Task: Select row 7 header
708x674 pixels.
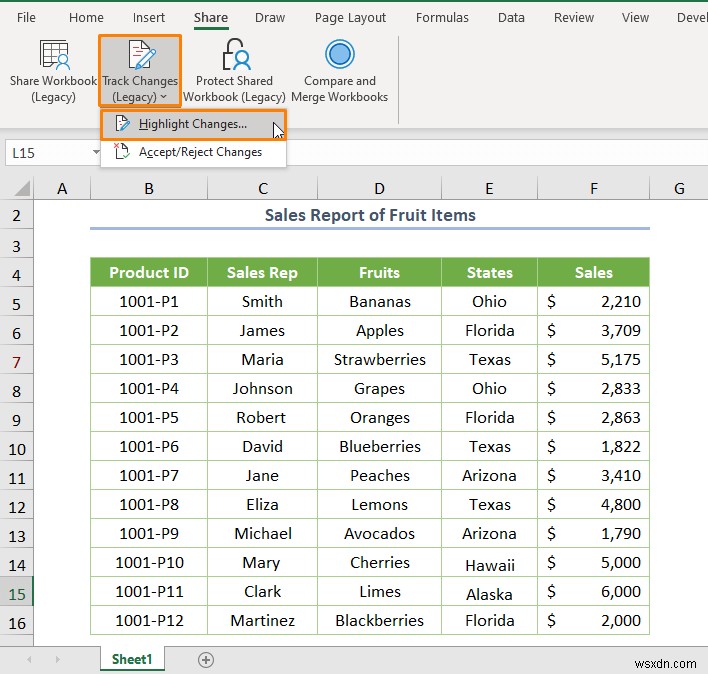Action: pos(17,359)
